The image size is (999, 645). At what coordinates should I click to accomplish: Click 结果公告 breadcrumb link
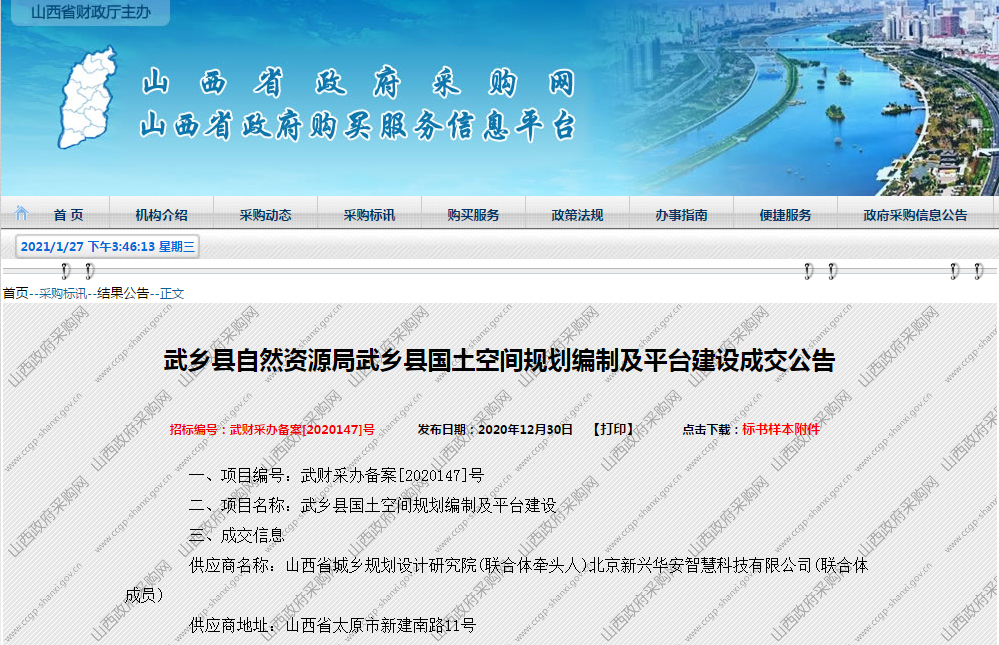(123, 293)
